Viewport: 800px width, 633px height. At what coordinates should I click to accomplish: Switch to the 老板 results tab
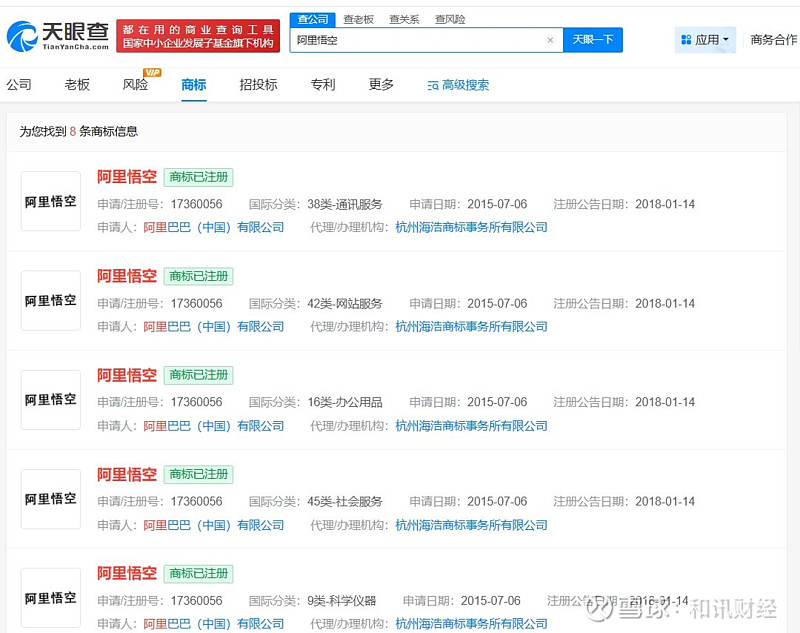click(77, 84)
